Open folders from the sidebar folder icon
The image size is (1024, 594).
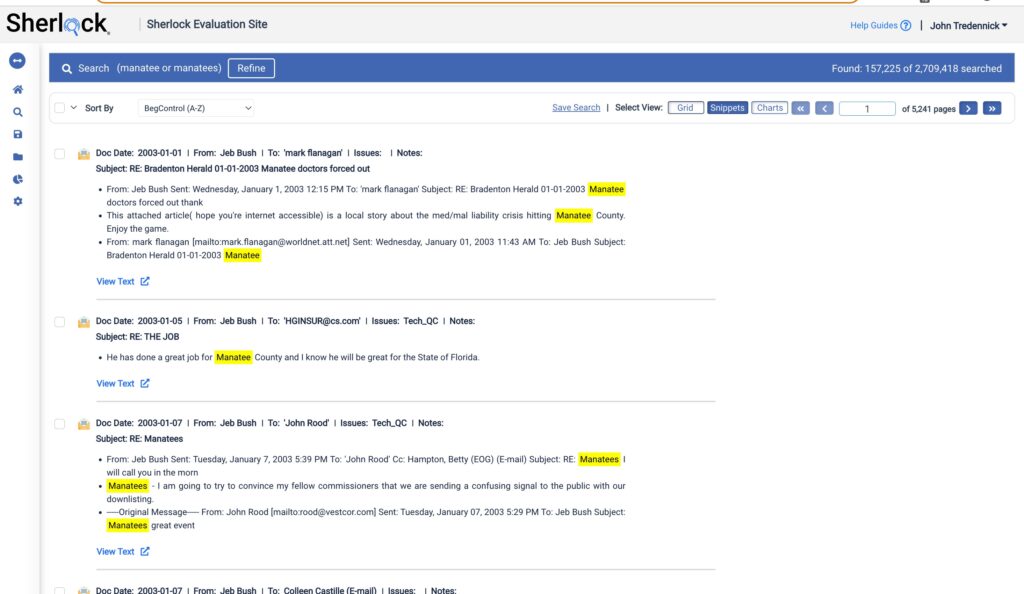17,157
